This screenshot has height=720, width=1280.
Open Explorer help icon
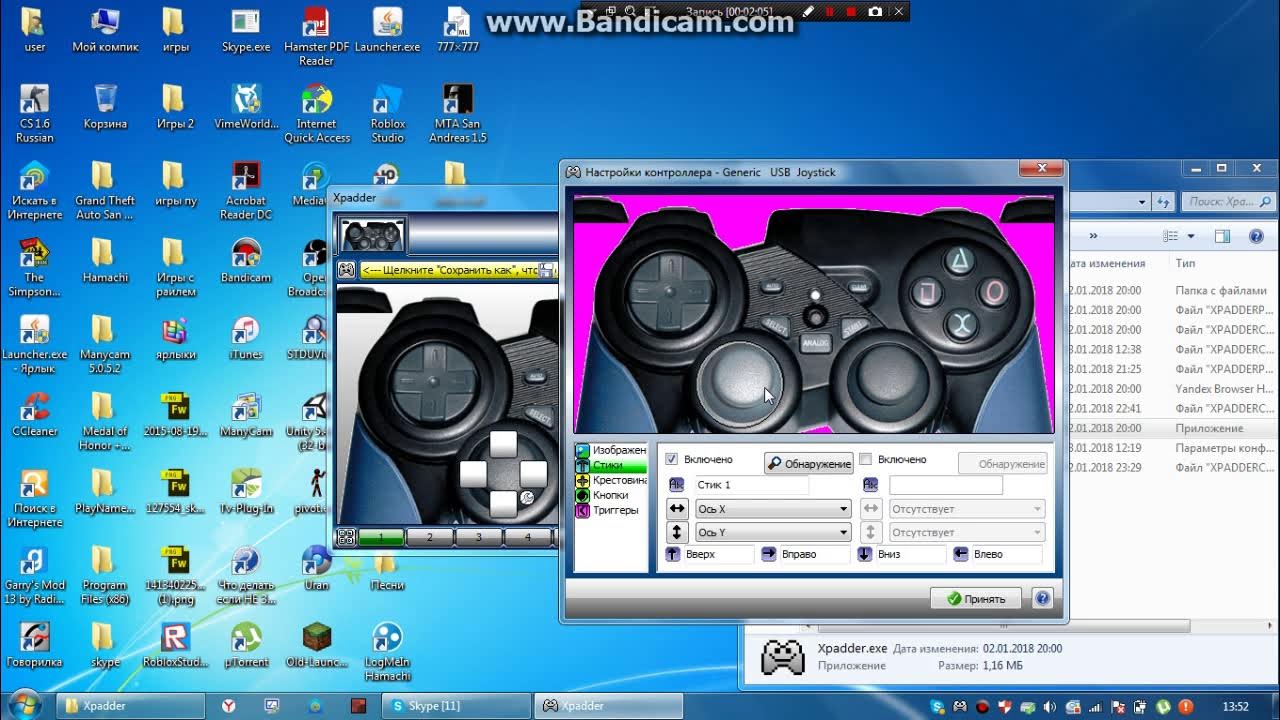(x=1257, y=237)
